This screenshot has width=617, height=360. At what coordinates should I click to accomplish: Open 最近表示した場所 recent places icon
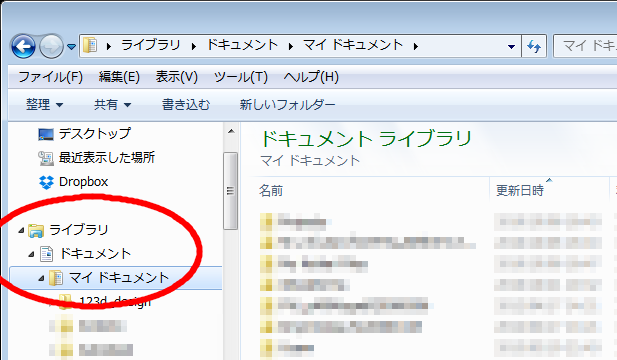[46, 158]
